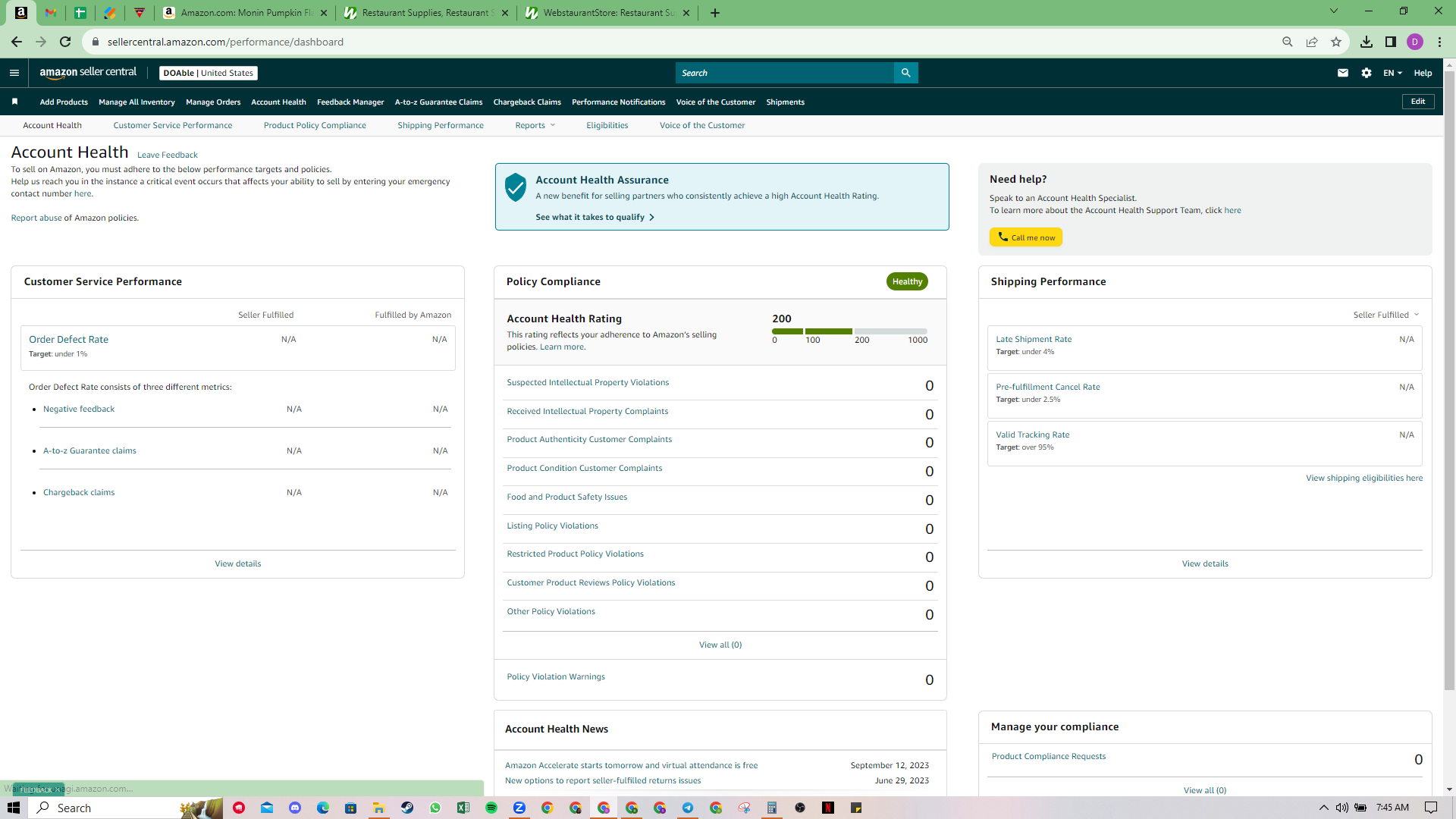Viewport: 1456px width, 819px height.
Task: Click the browser address bar URL
Action: tap(225, 42)
